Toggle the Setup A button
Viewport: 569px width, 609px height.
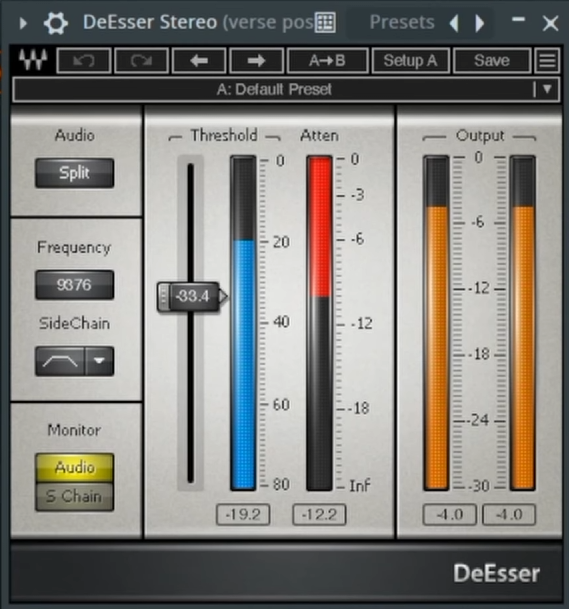[x=411, y=61]
